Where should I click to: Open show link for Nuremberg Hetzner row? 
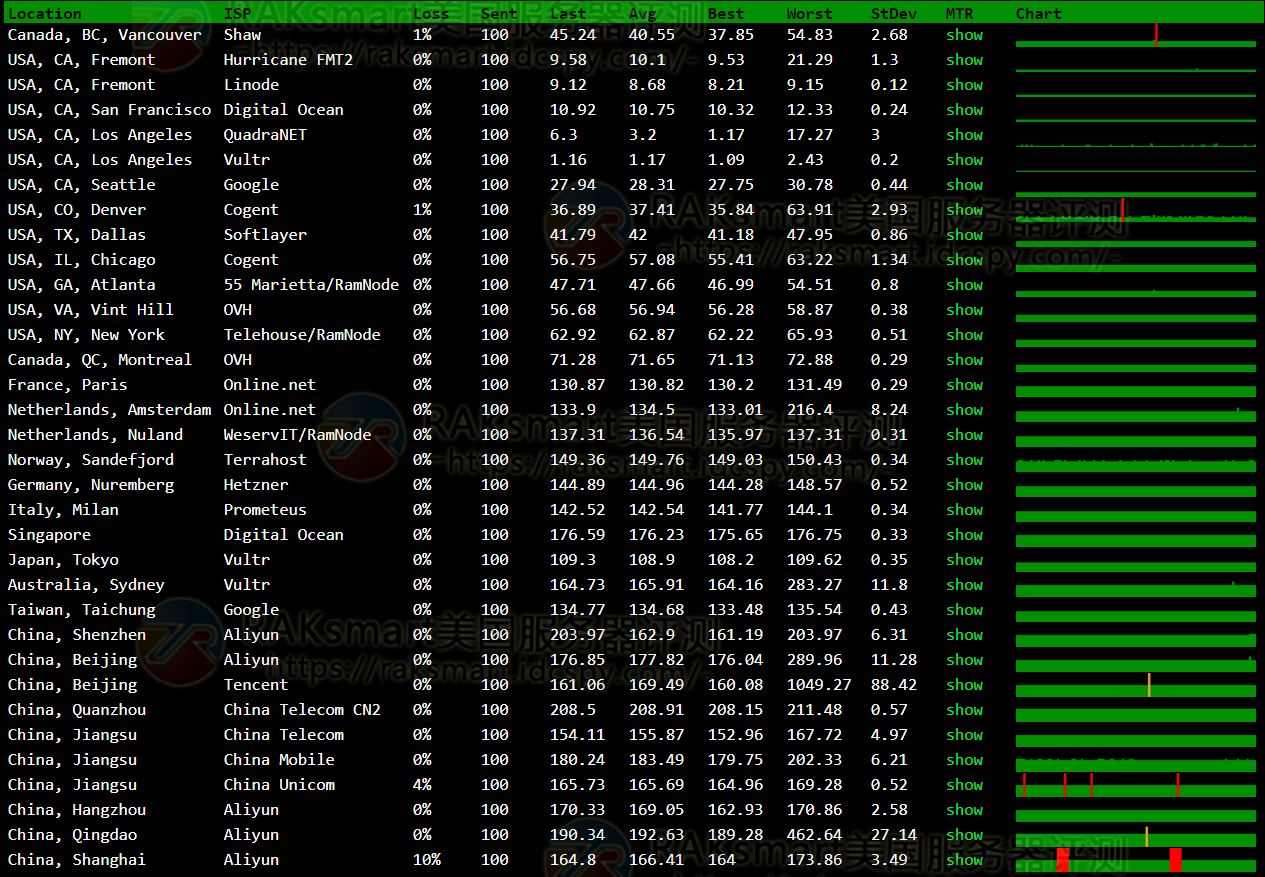[964, 485]
